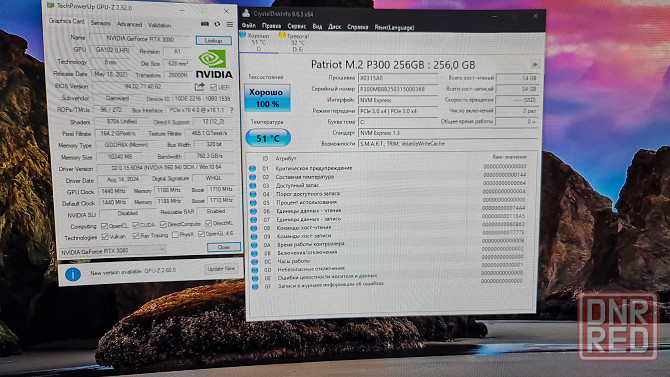The image size is (670, 377).
Task: Open Диск menu
Action: click(x=334, y=27)
